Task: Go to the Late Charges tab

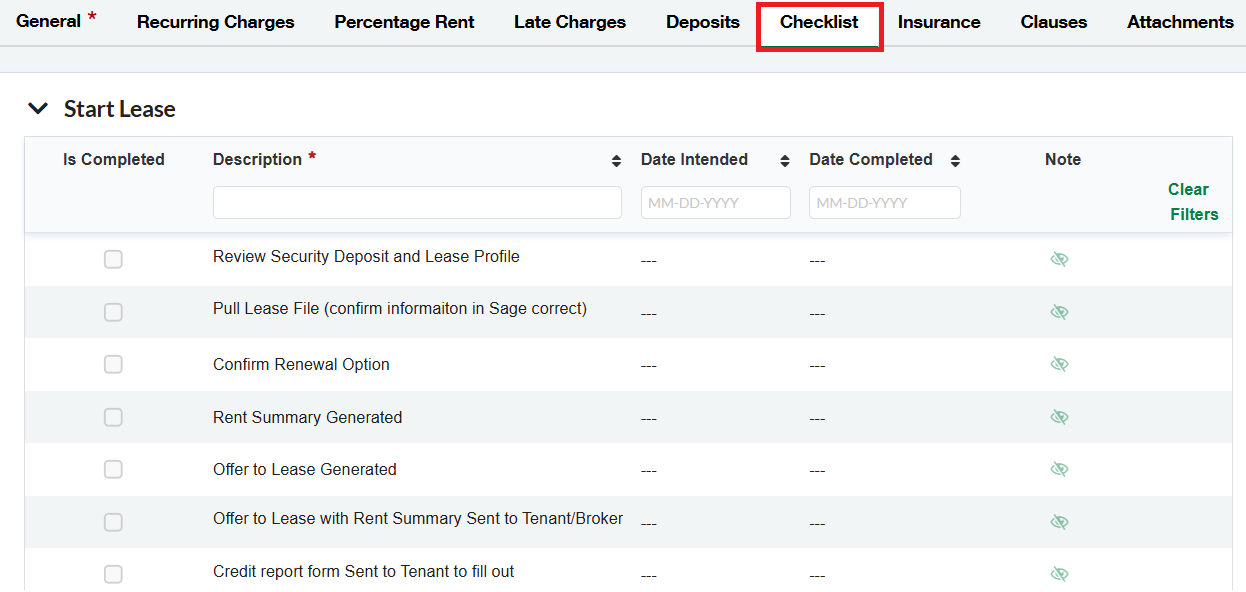Action: pyautogui.click(x=570, y=22)
